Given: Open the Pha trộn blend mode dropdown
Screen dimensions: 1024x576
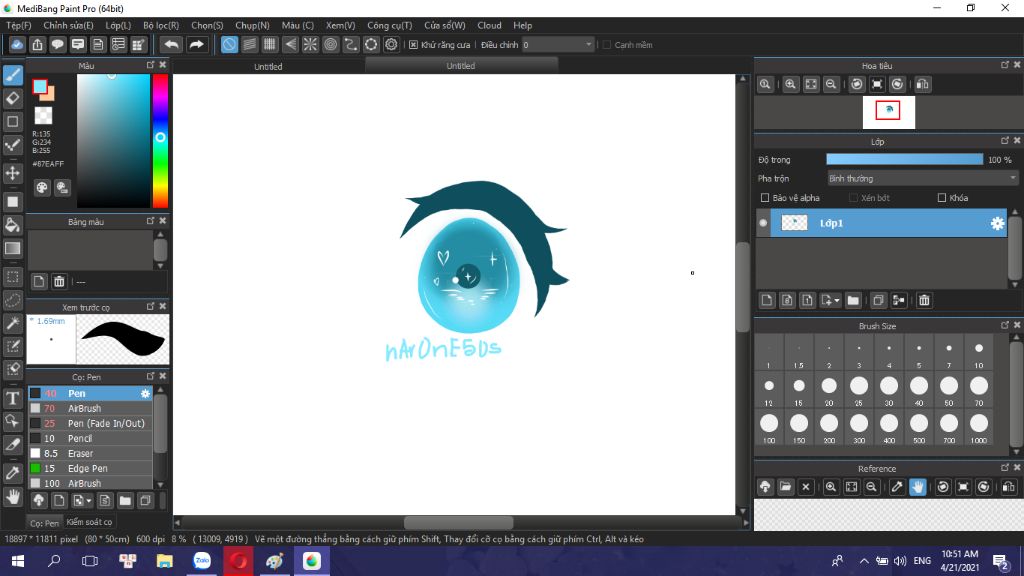Looking at the screenshot, I should click(922, 178).
